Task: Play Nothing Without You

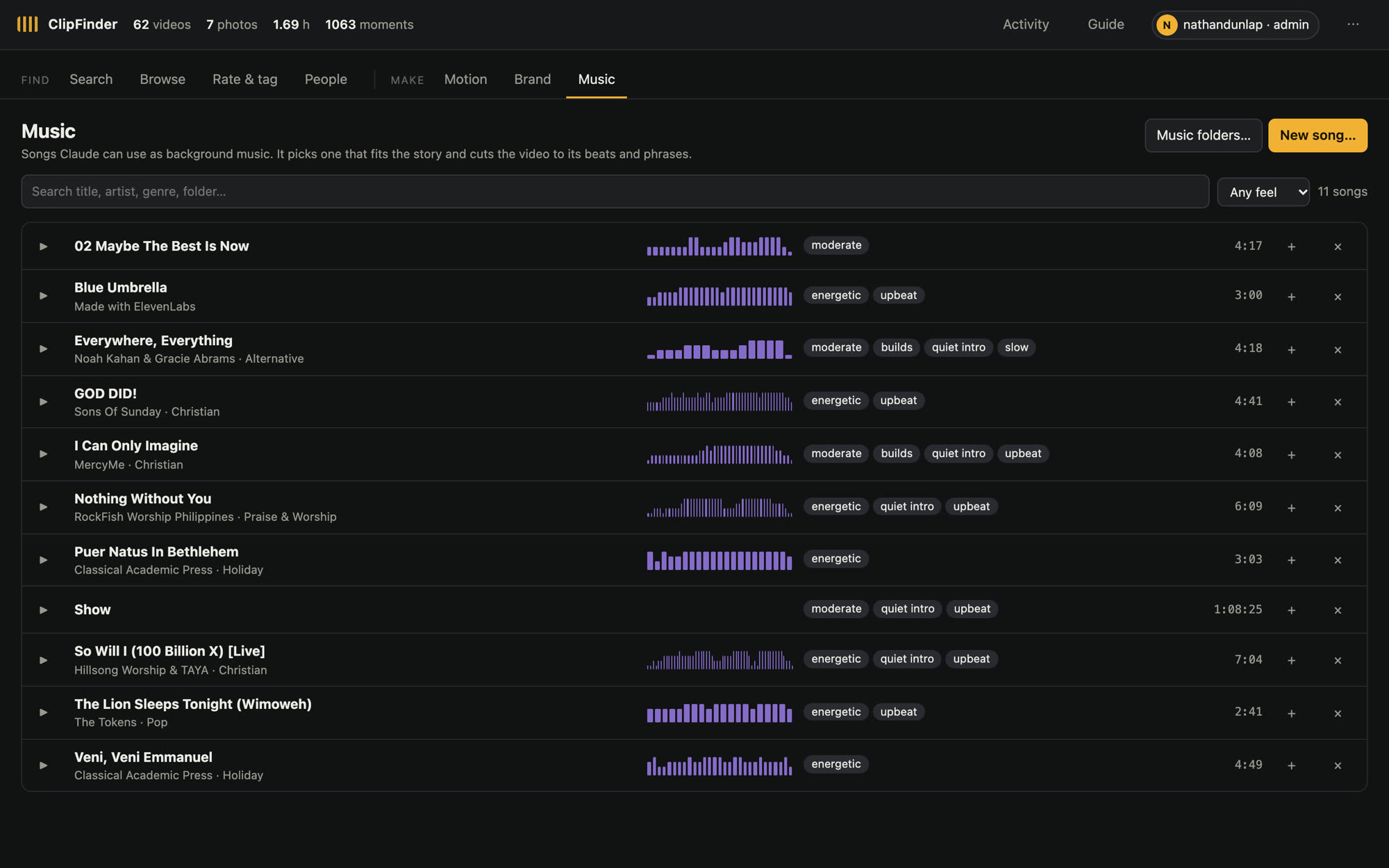Action: tap(43, 507)
